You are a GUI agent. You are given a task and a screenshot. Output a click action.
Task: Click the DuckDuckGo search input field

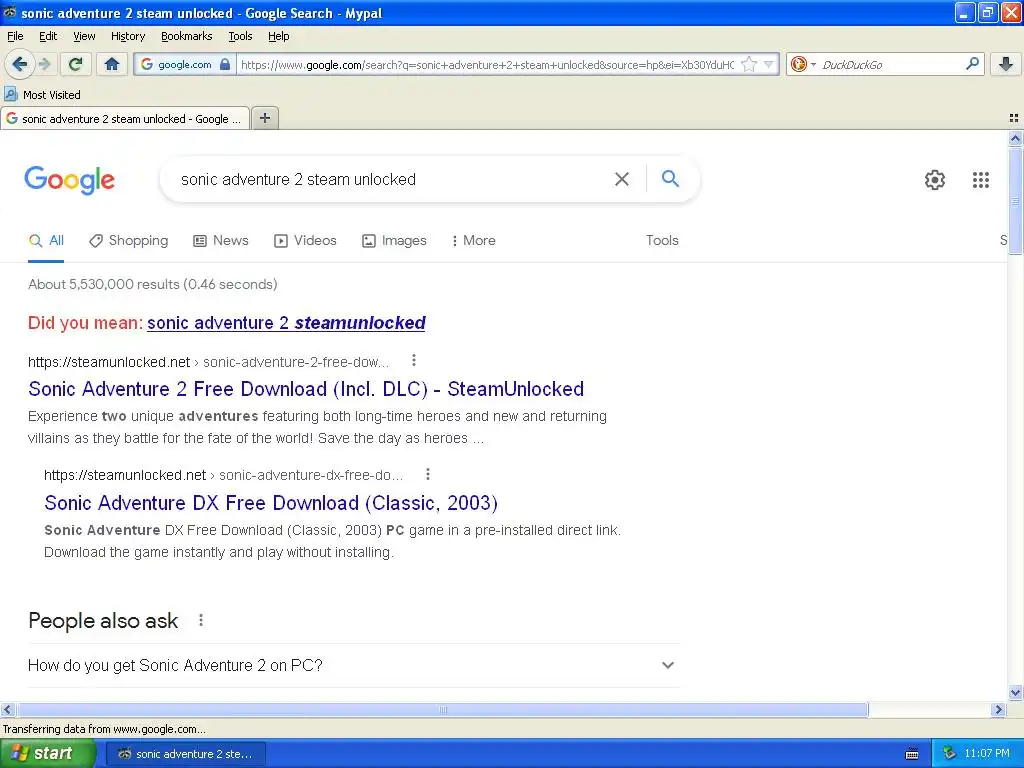pos(889,64)
